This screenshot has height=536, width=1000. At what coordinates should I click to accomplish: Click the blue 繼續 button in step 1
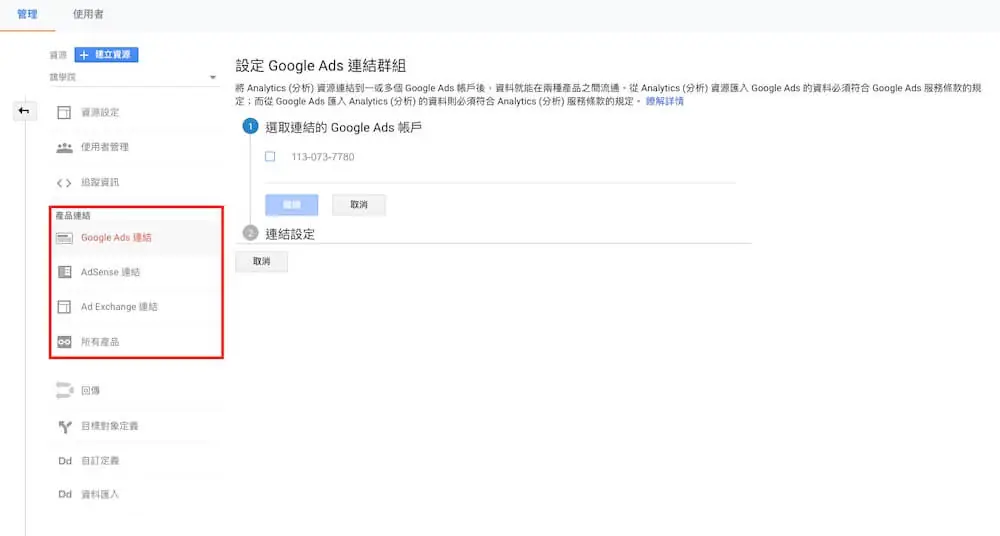pyautogui.click(x=291, y=205)
